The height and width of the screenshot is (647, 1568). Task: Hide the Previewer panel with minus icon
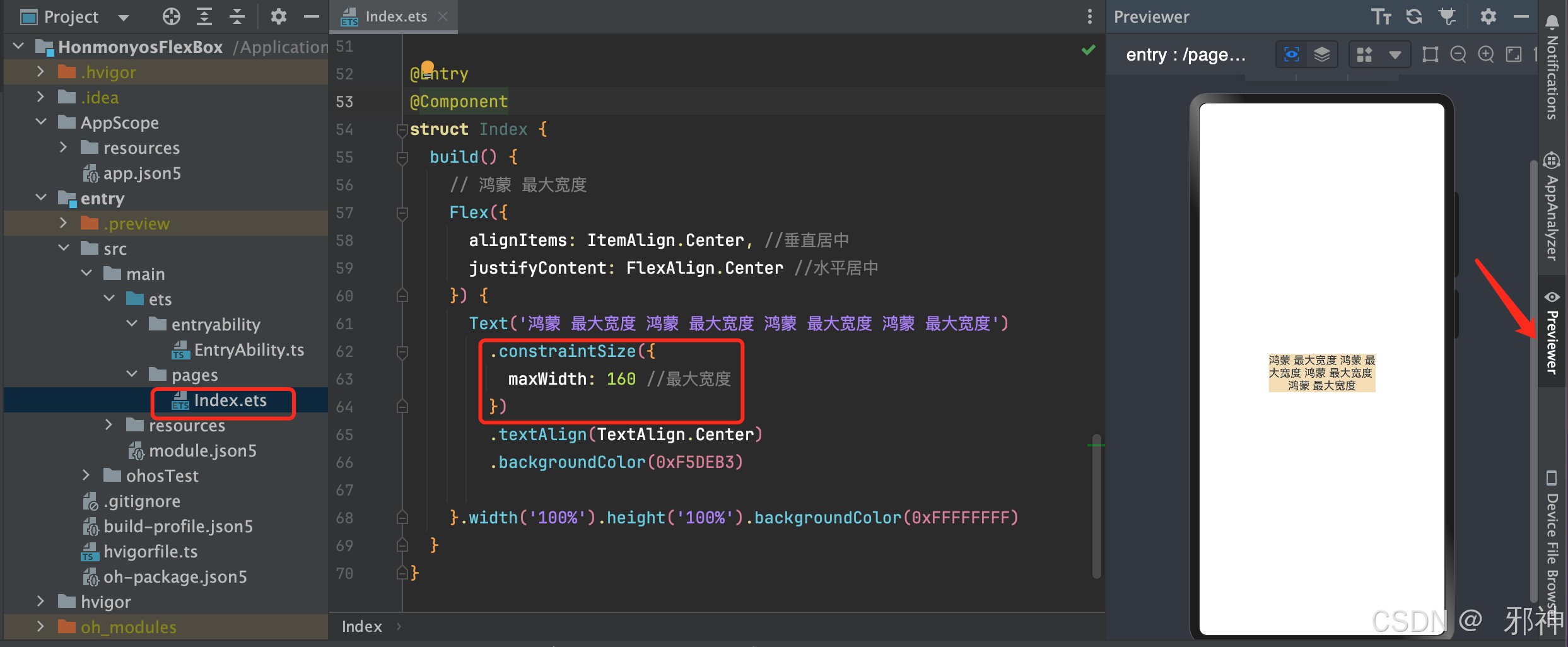coord(1521,17)
